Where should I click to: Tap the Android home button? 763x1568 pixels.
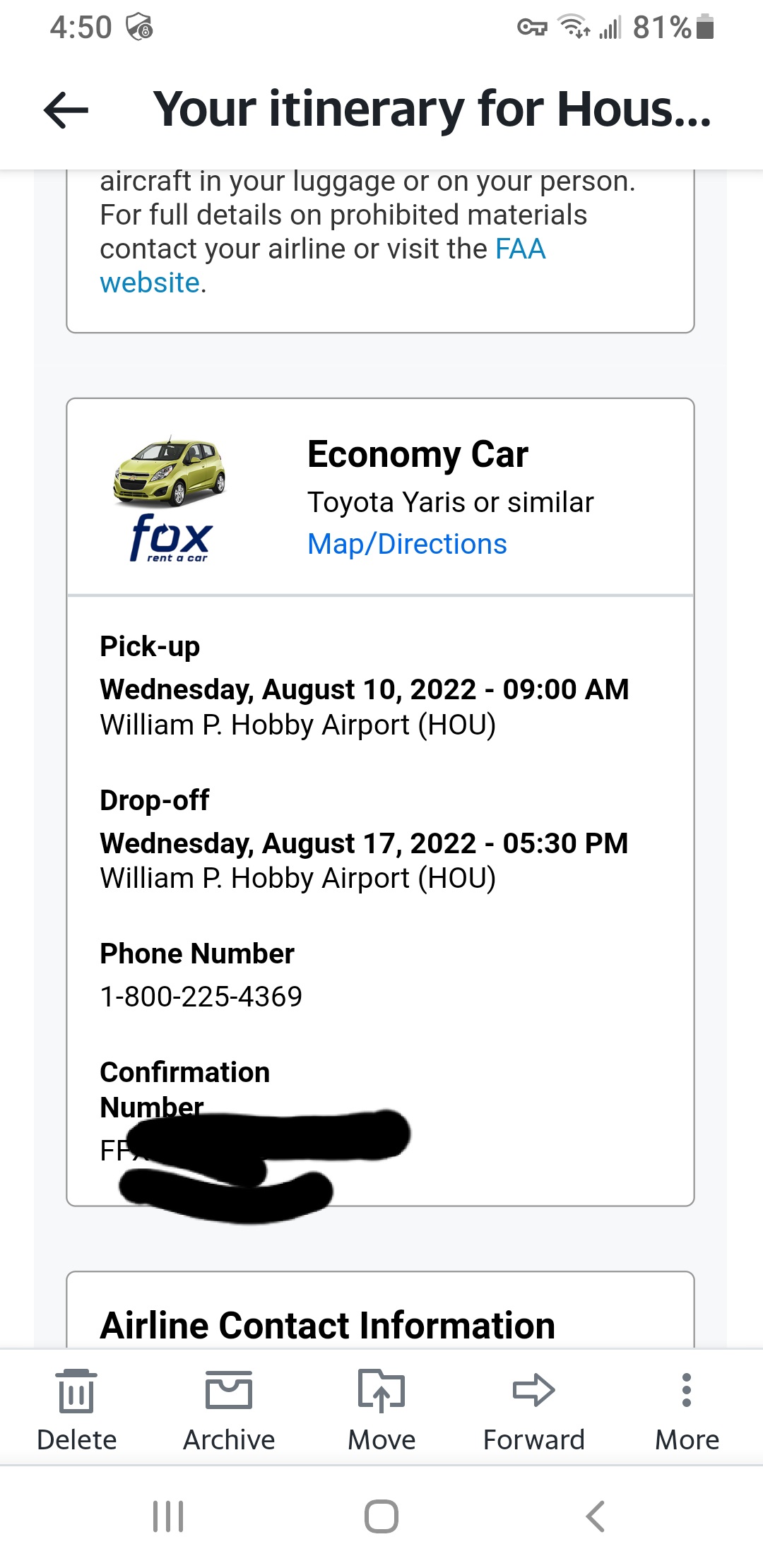point(381,1516)
